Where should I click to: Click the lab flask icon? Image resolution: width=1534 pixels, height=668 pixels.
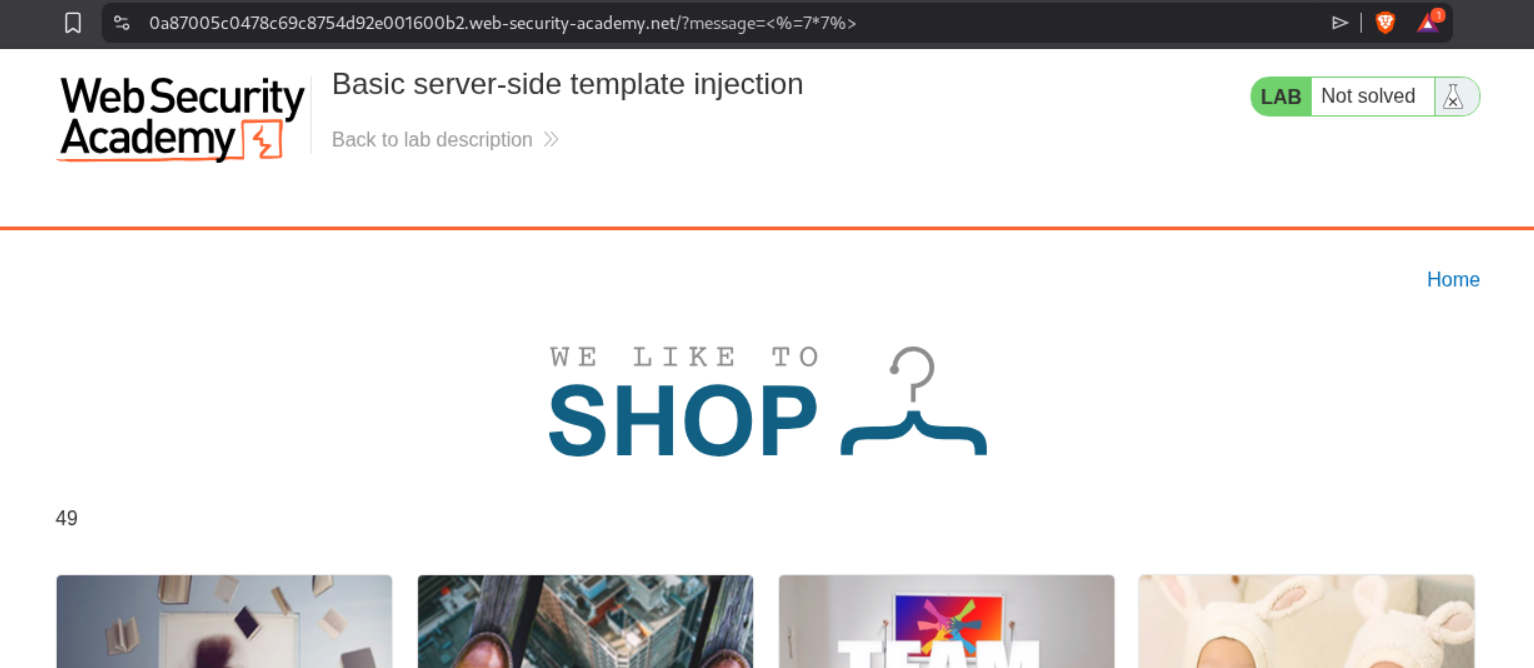[x=1453, y=97]
